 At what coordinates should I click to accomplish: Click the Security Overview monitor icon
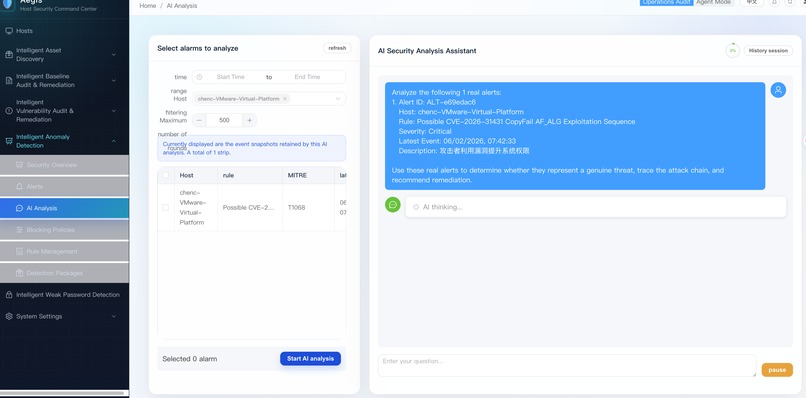coord(20,165)
